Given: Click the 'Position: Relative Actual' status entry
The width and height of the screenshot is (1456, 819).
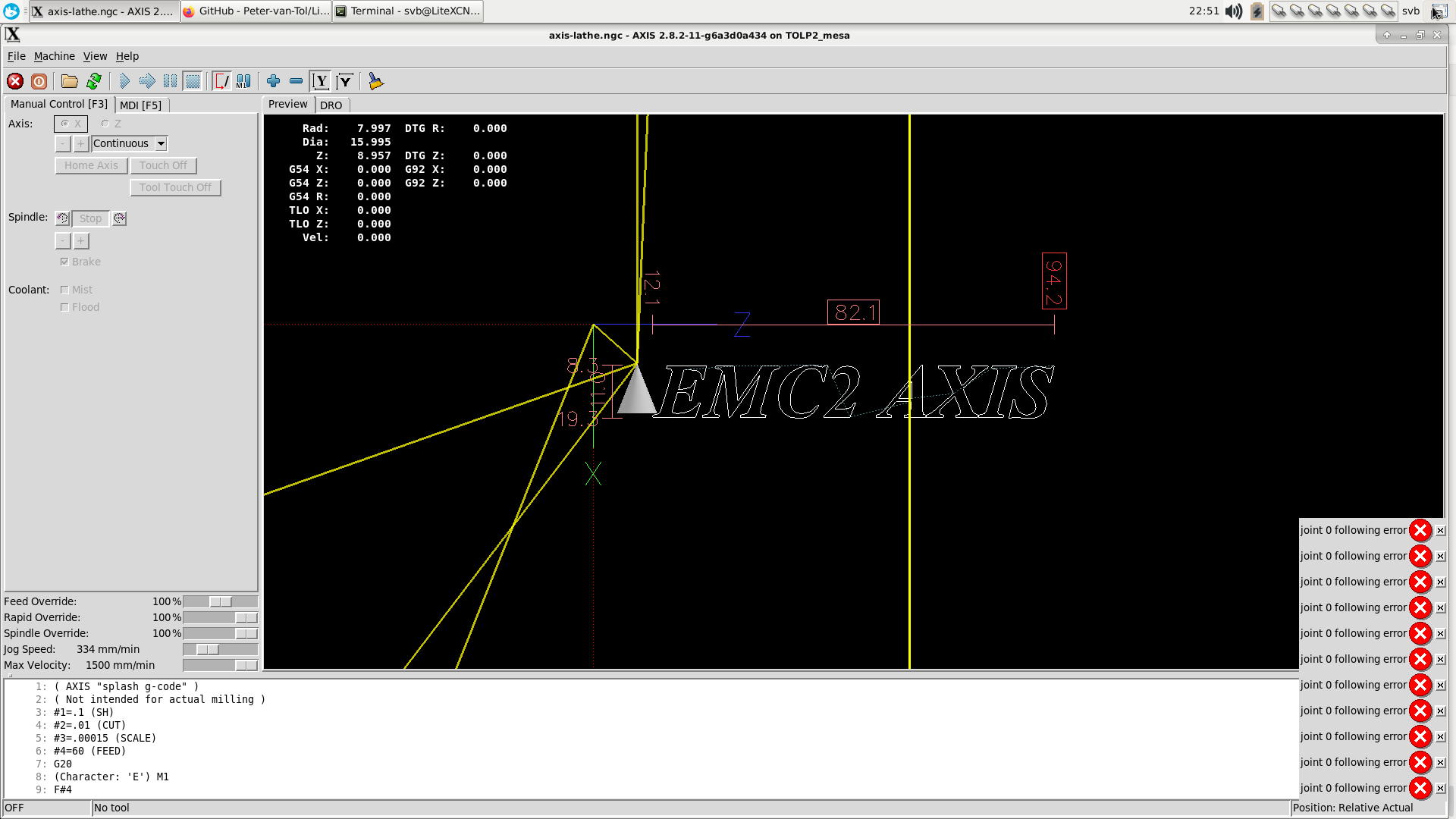Looking at the screenshot, I should pos(1353,808).
